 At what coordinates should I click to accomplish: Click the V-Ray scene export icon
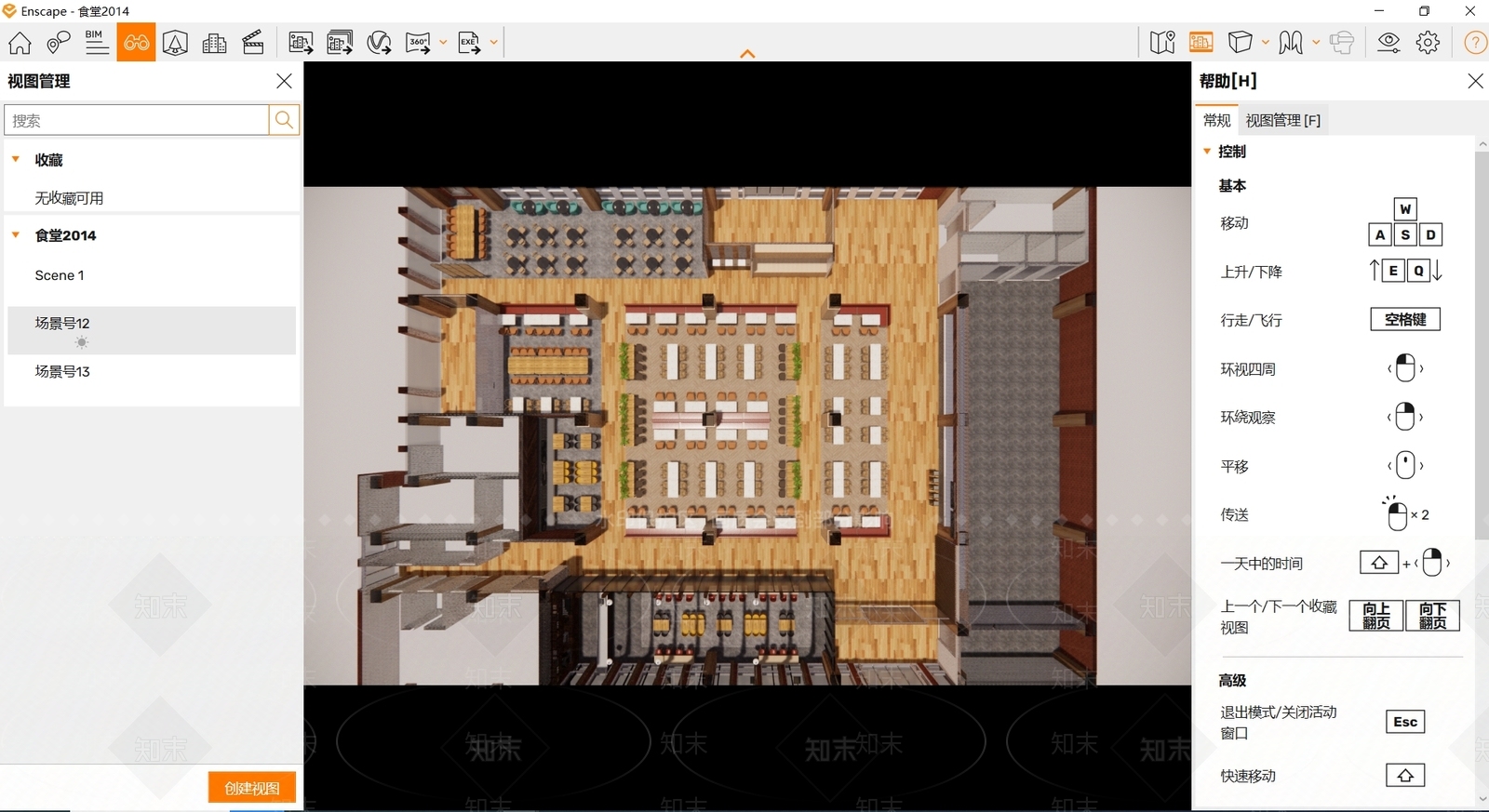[x=379, y=43]
